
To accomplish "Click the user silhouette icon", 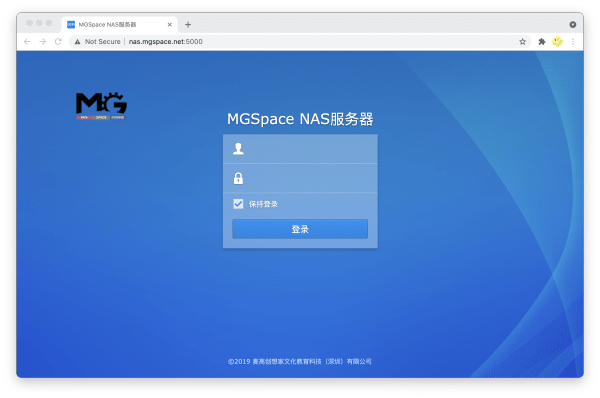I will pyautogui.click(x=238, y=149).
